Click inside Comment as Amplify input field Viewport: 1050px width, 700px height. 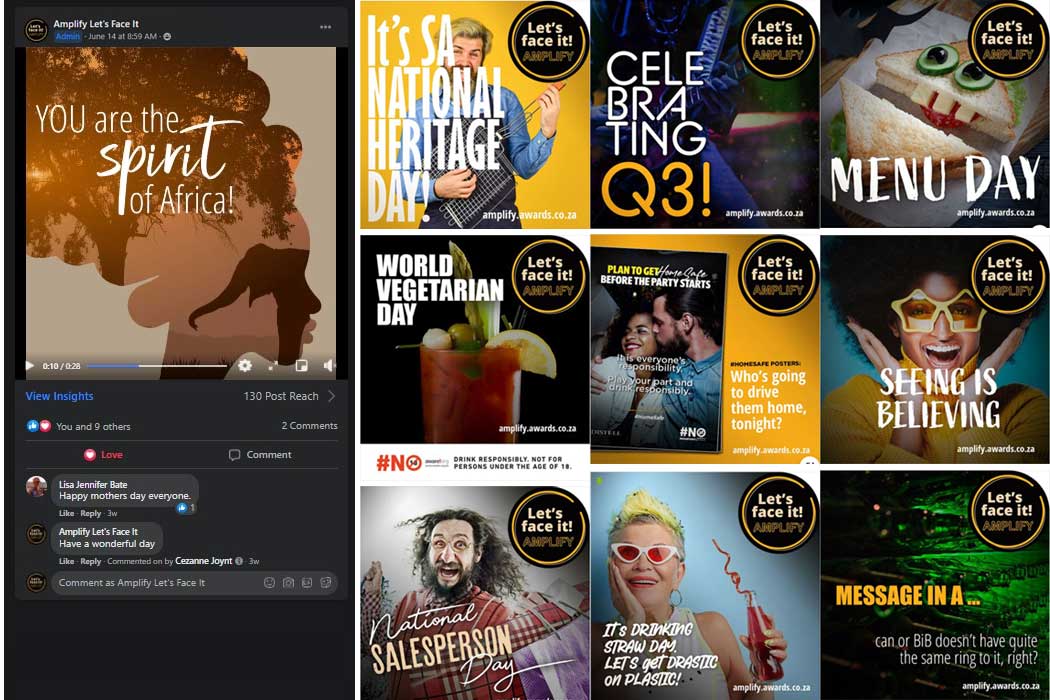click(x=150, y=583)
